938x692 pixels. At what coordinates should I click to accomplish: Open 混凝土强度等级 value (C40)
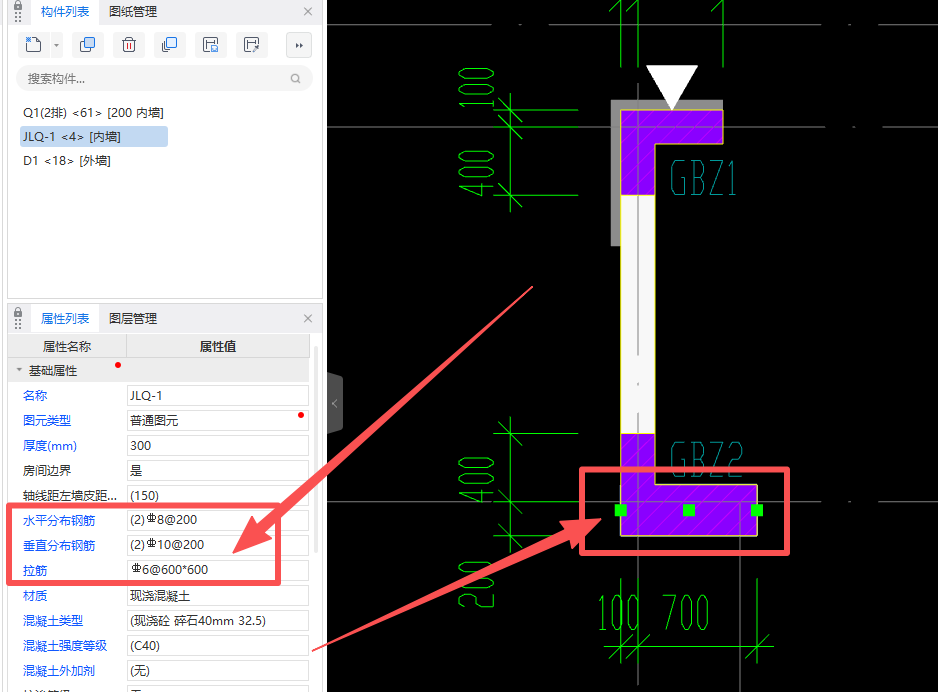[x=218, y=646]
